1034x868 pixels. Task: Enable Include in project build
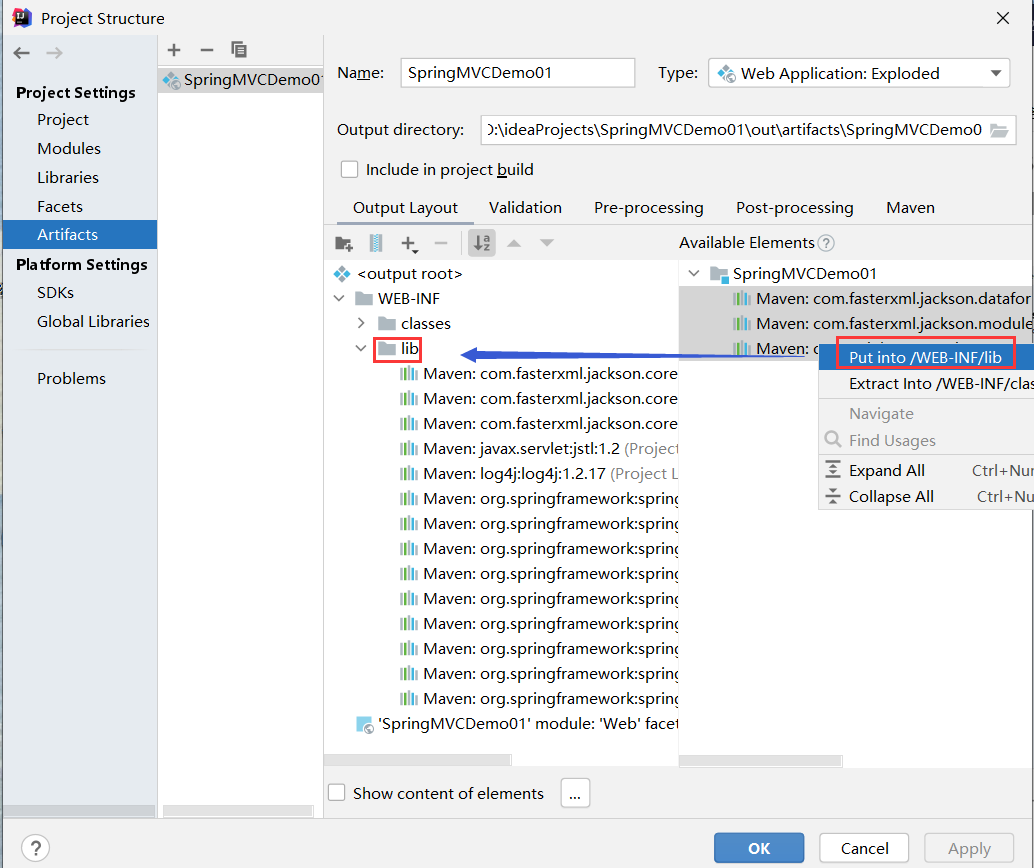click(x=350, y=170)
